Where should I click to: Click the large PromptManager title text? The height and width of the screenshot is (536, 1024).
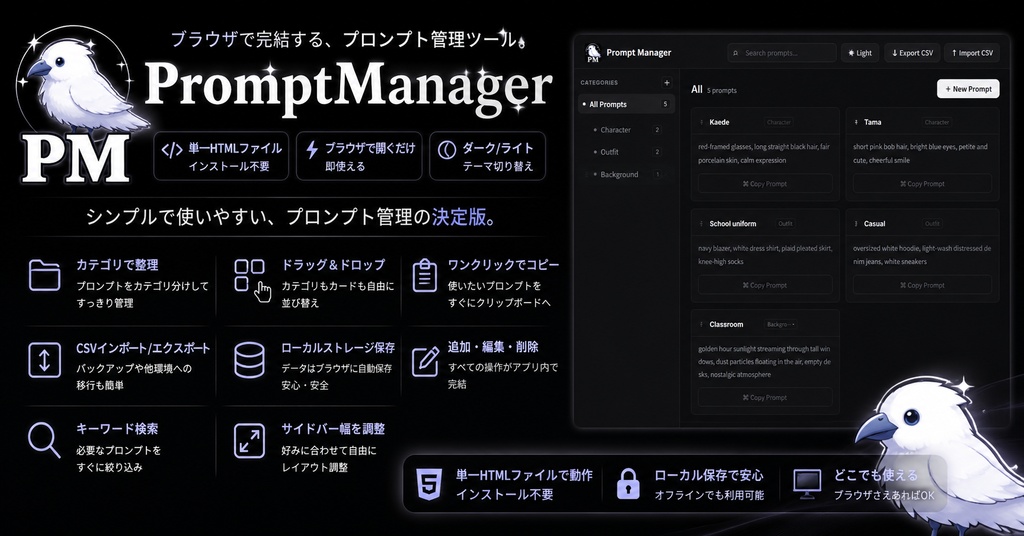347,87
